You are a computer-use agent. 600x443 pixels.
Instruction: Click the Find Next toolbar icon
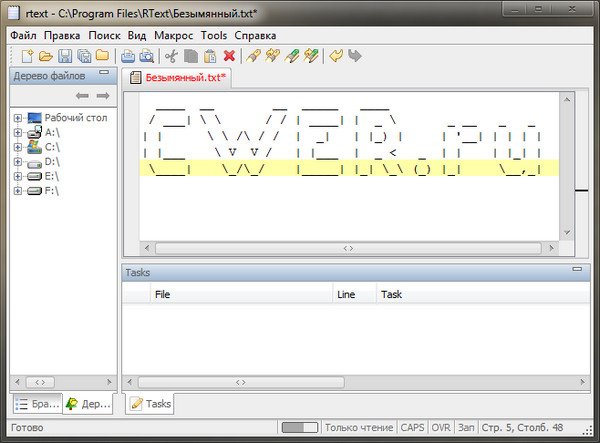click(x=272, y=56)
